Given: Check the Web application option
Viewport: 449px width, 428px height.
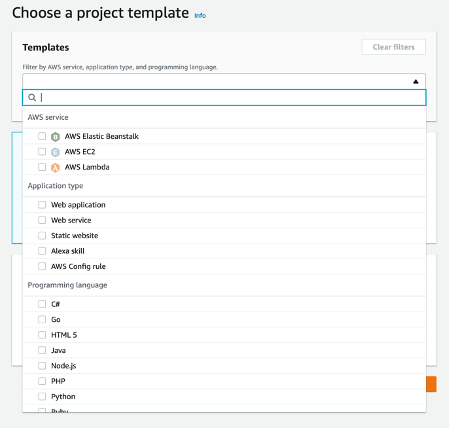Looking at the screenshot, I should 42,205.
